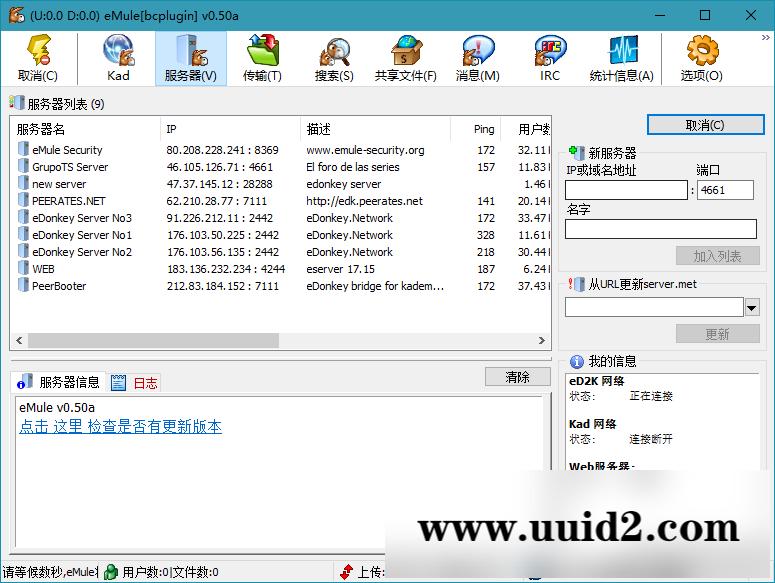Click the IP or domain address field
Screen dimensions: 775x583
pos(626,190)
